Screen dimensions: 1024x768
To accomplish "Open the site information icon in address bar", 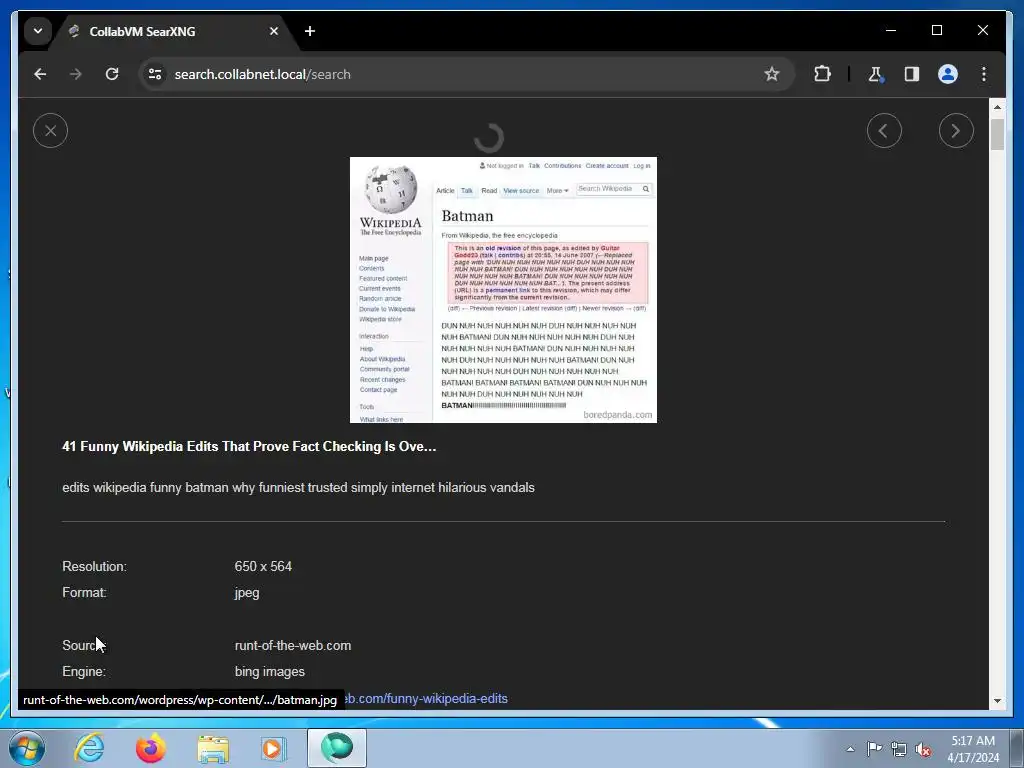I will pos(155,74).
